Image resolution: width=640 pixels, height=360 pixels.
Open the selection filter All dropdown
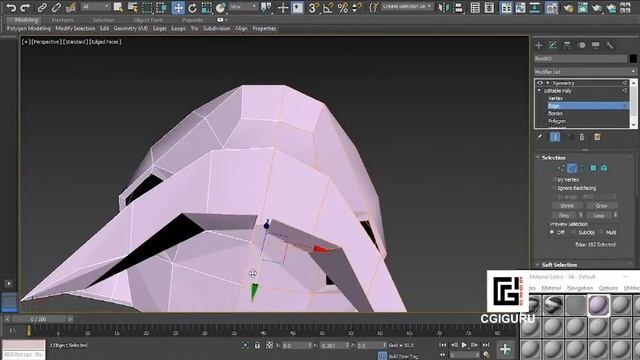pyautogui.click(x=96, y=7)
